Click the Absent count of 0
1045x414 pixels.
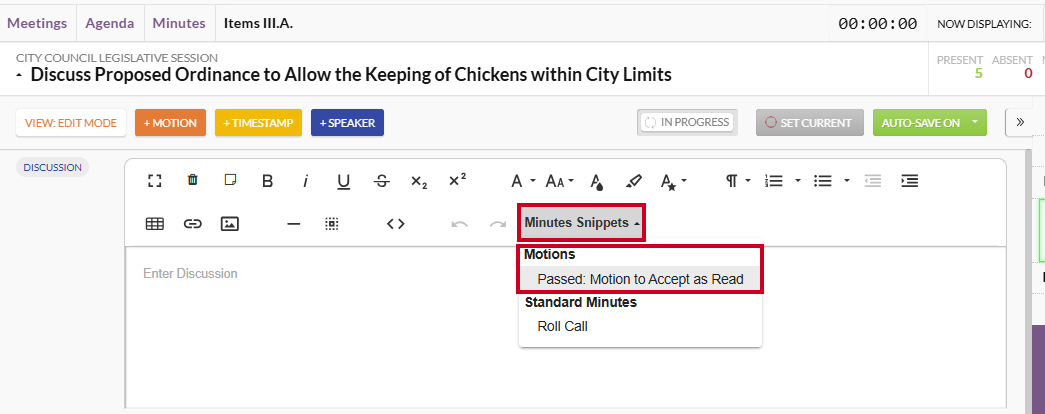[1028, 73]
